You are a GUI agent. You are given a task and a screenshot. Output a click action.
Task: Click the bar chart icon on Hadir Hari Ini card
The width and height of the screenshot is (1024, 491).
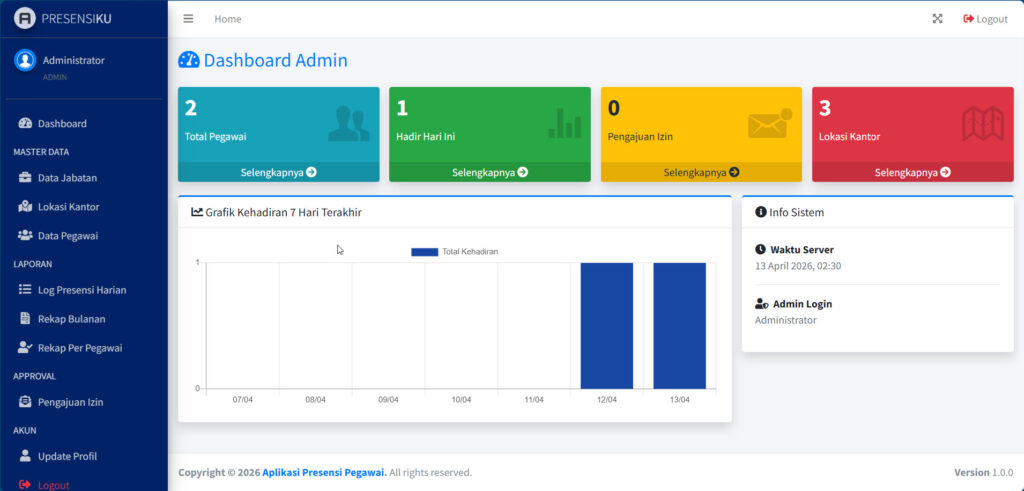(x=564, y=124)
